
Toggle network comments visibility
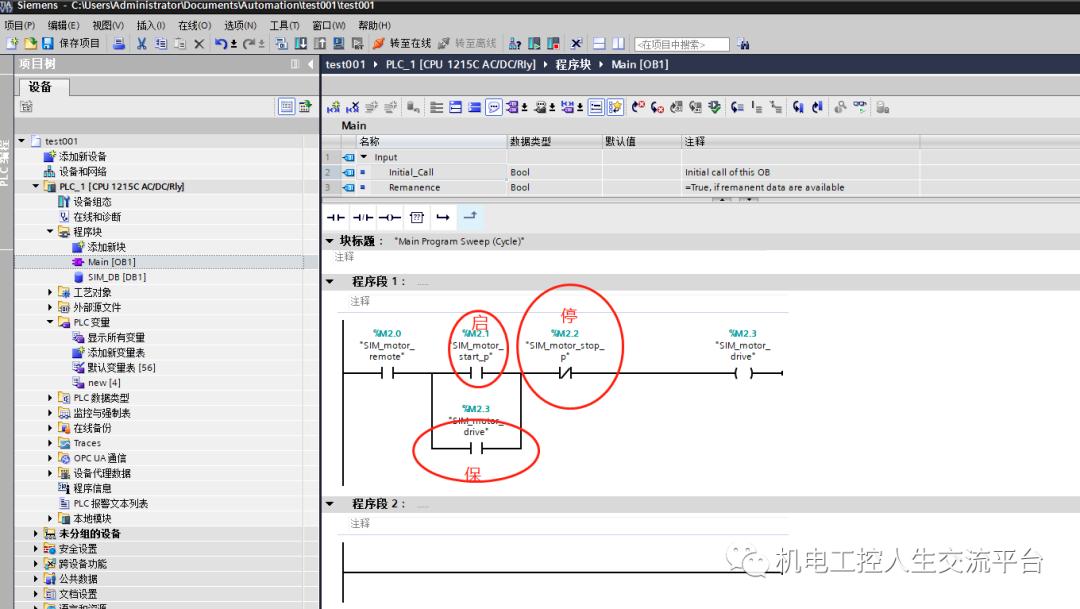coord(493,107)
